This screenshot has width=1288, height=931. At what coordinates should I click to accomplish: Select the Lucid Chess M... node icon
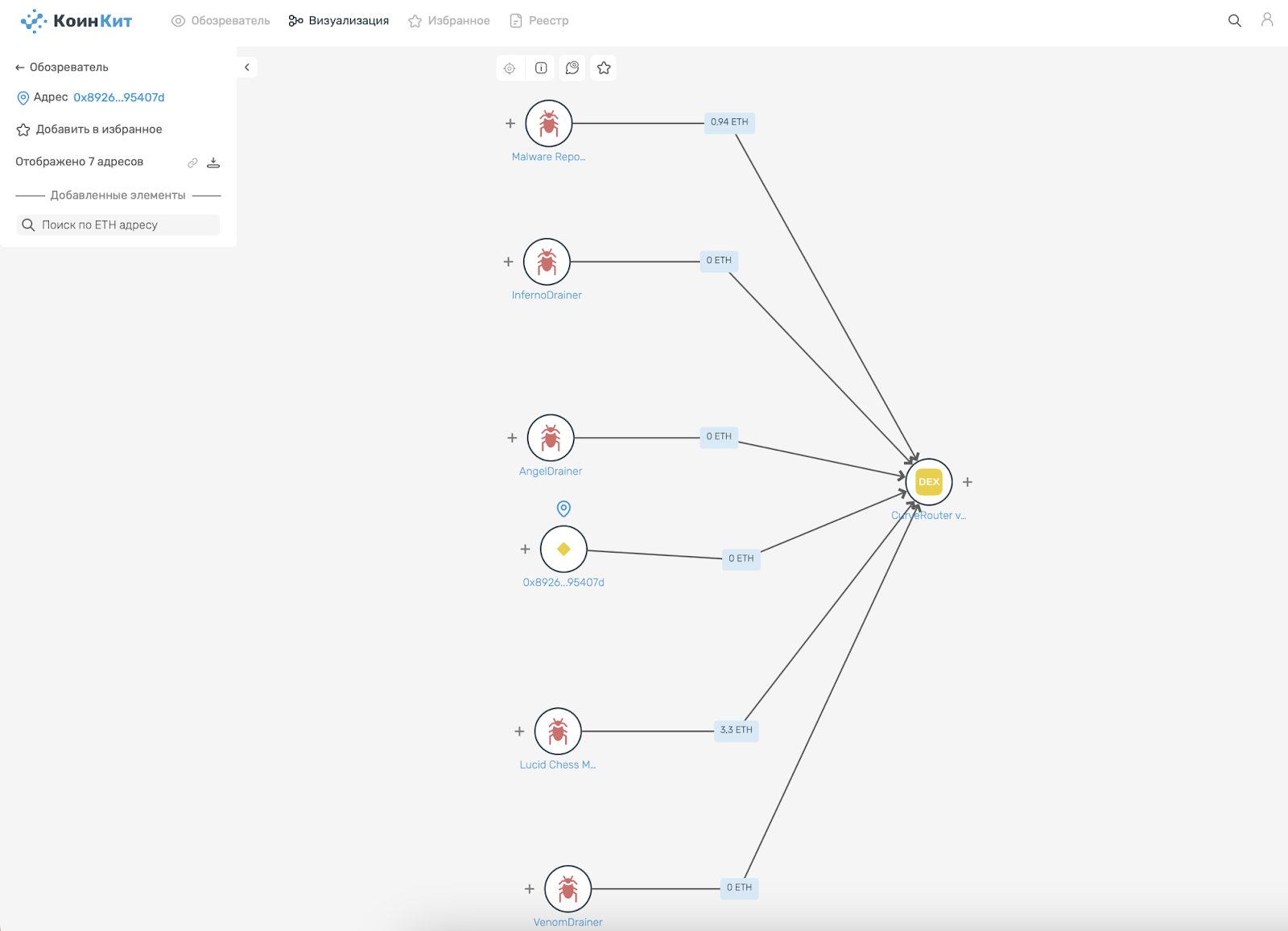tap(558, 731)
